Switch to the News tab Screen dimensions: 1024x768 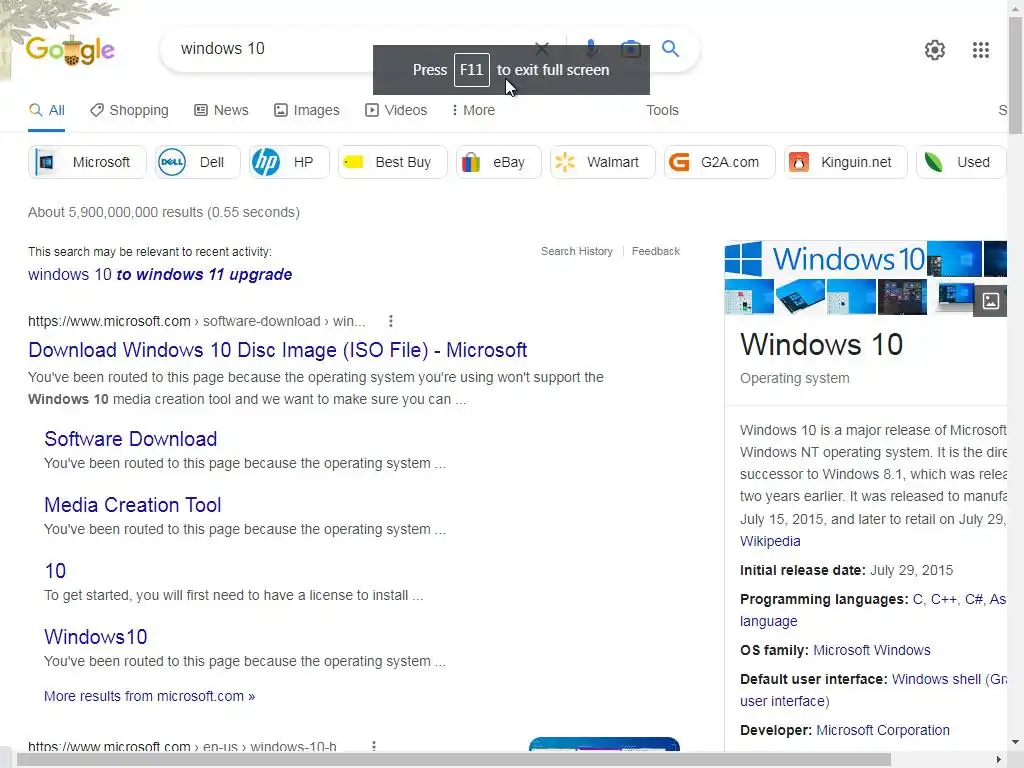coord(221,110)
